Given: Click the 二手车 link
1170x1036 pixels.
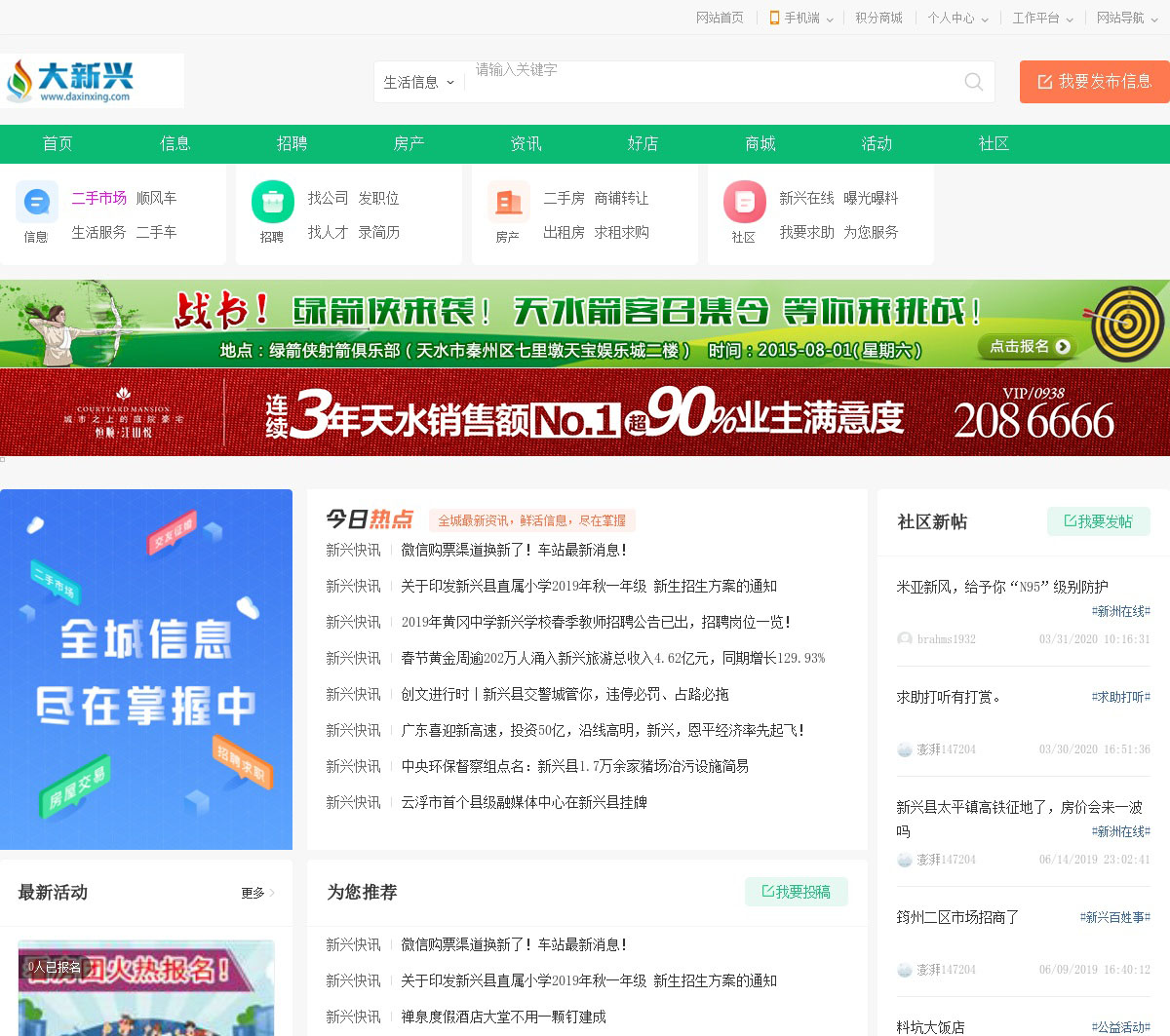Looking at the screenshot, I should pos(156,232).
